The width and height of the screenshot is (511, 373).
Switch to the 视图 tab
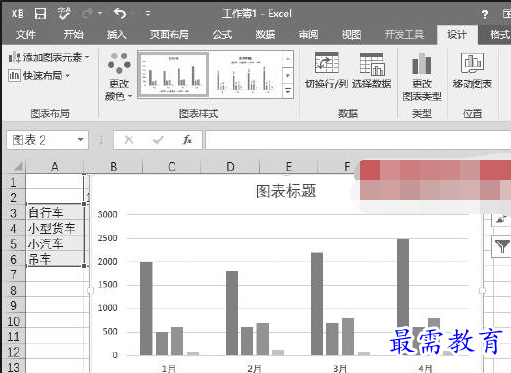click(x=351, y=34)
